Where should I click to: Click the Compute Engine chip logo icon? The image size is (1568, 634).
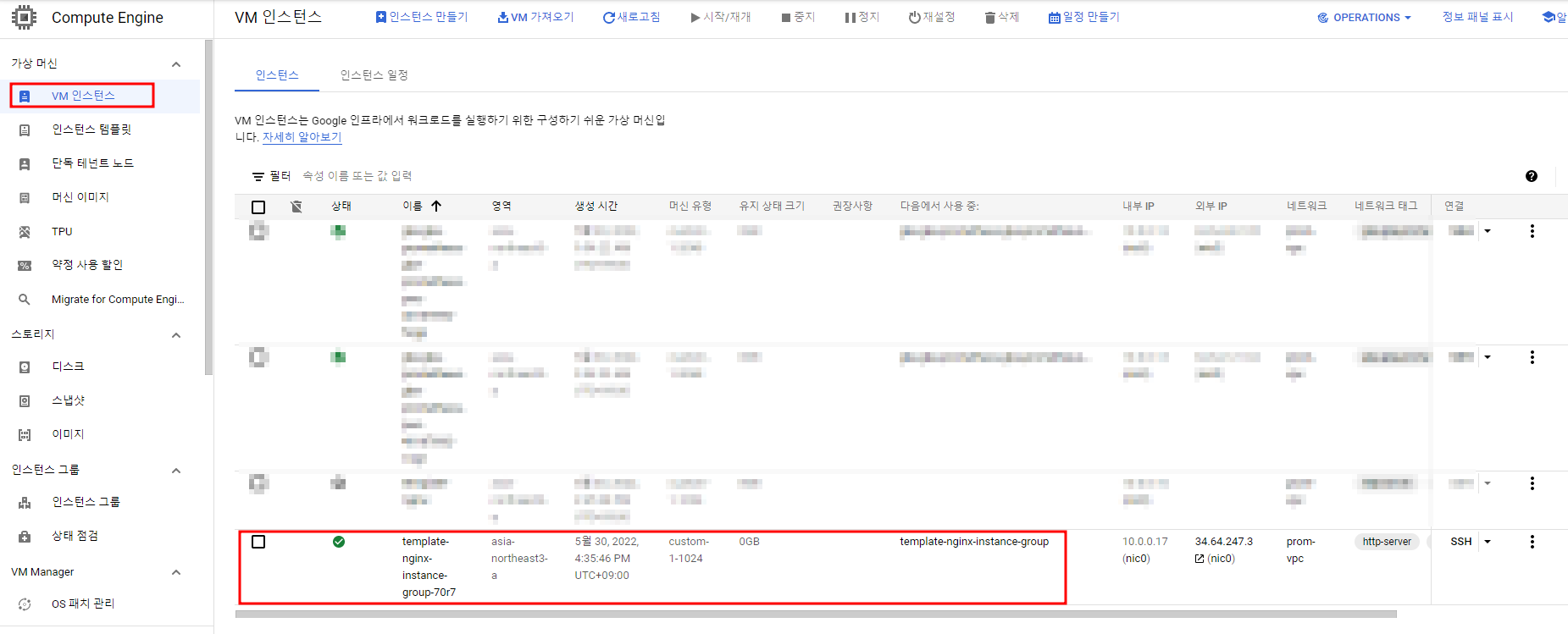24,17
